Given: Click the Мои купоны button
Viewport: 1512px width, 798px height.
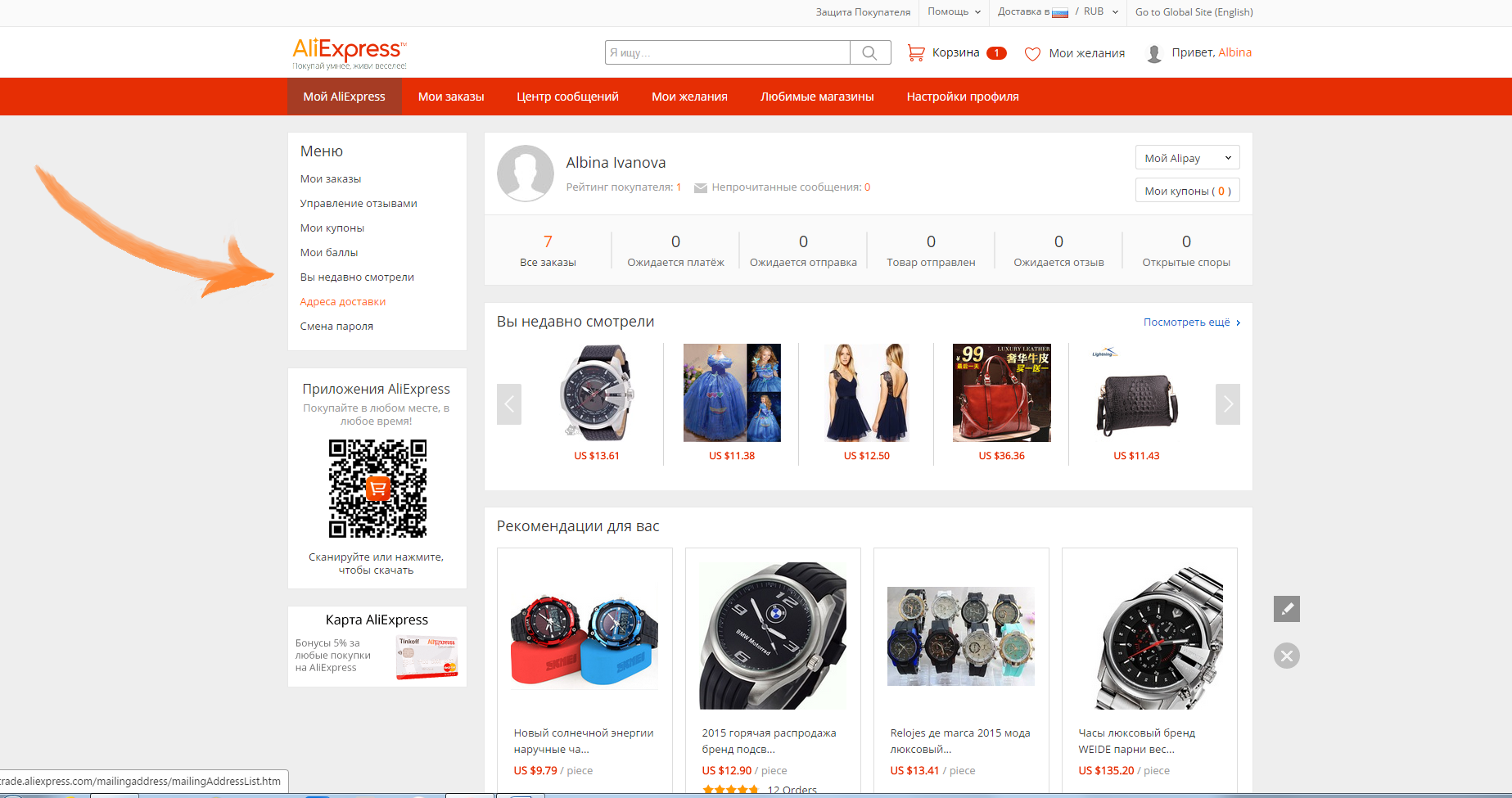Looking at the screenshot, I should [1187, 191].
